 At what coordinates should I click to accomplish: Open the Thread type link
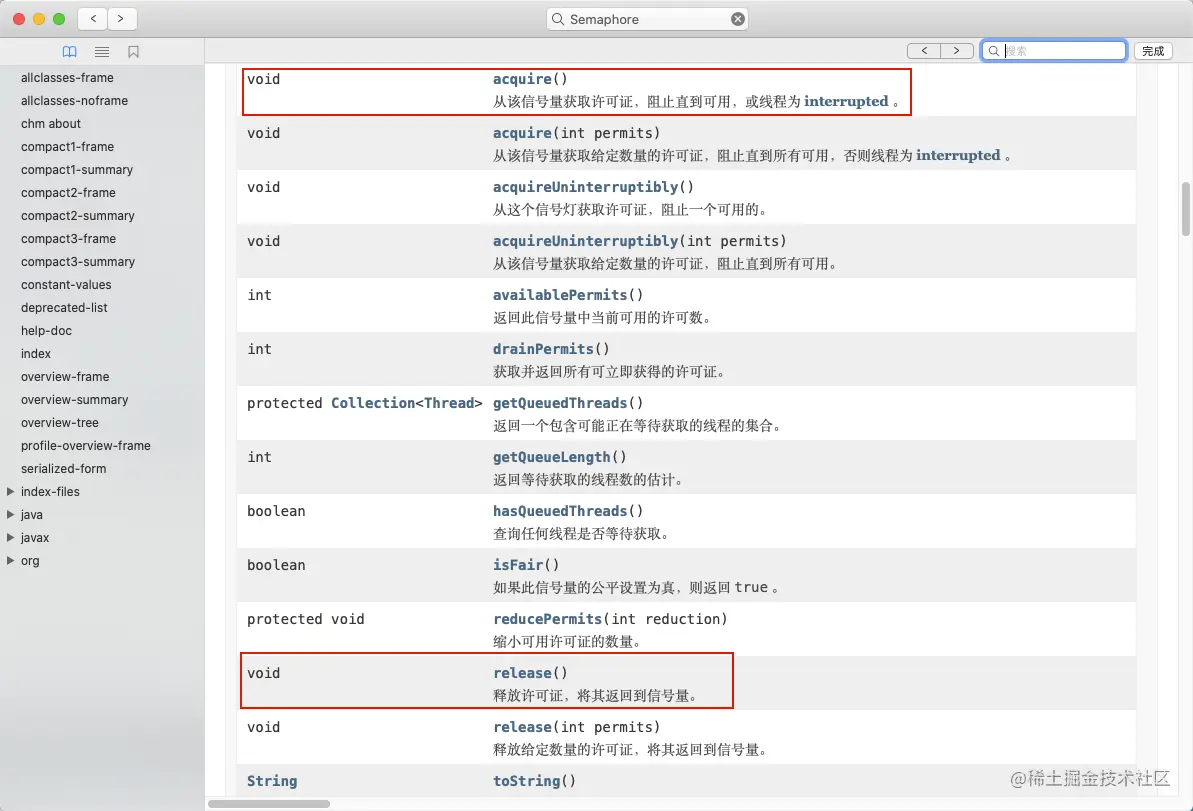click(x=449, y=403)
